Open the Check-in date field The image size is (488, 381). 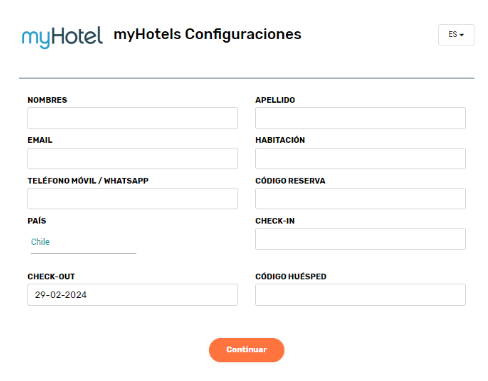coord(360,239)
